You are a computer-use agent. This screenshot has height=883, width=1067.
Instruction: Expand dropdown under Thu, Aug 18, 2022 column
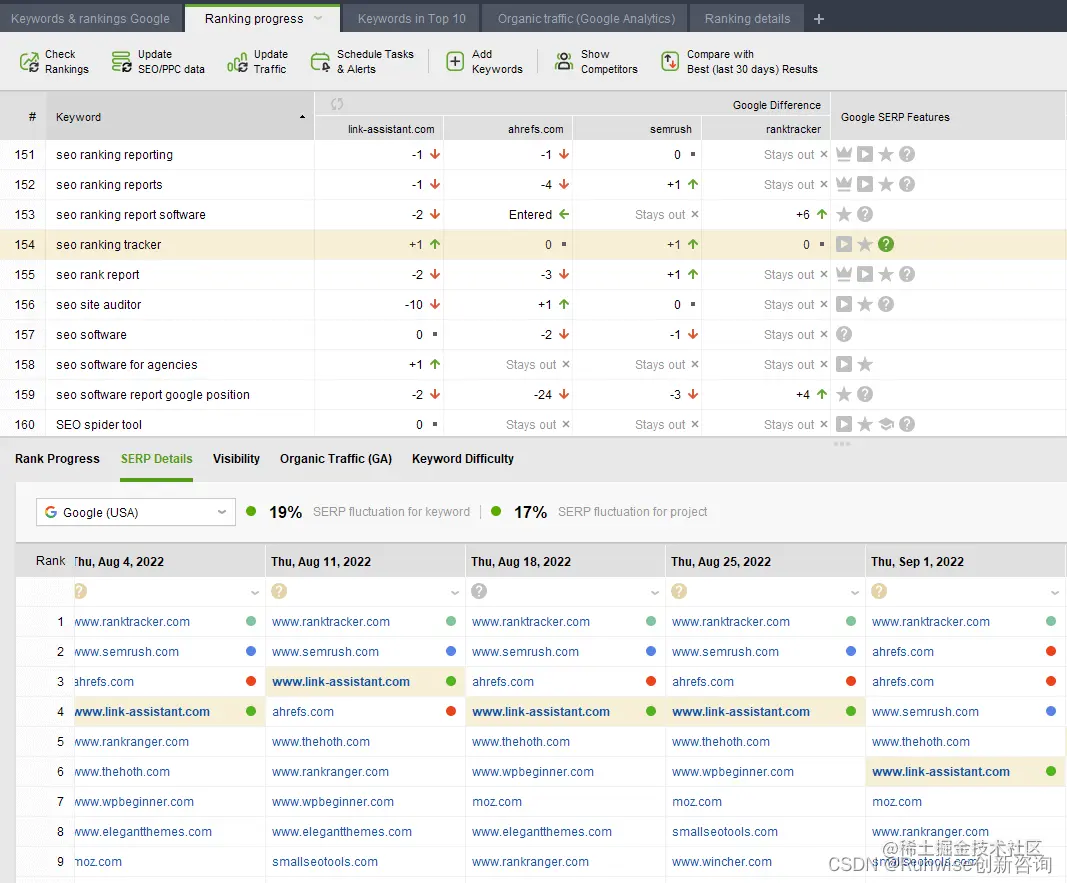pyautogui.click(x=655, y=593)
